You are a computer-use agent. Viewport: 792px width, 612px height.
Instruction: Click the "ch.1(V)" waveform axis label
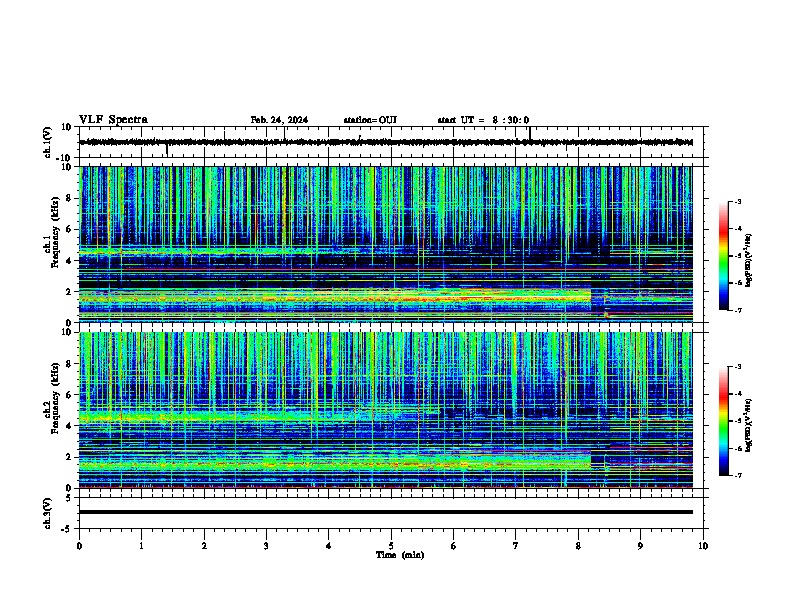point(48,142)
